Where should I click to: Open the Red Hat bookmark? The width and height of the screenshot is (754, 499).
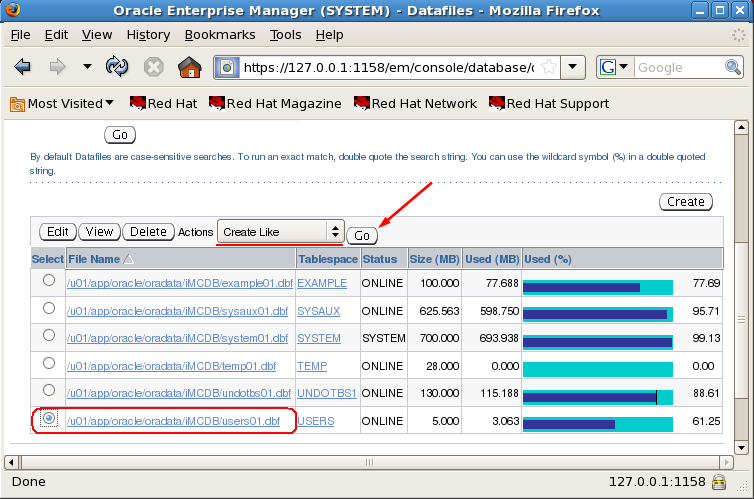[163, 103]
